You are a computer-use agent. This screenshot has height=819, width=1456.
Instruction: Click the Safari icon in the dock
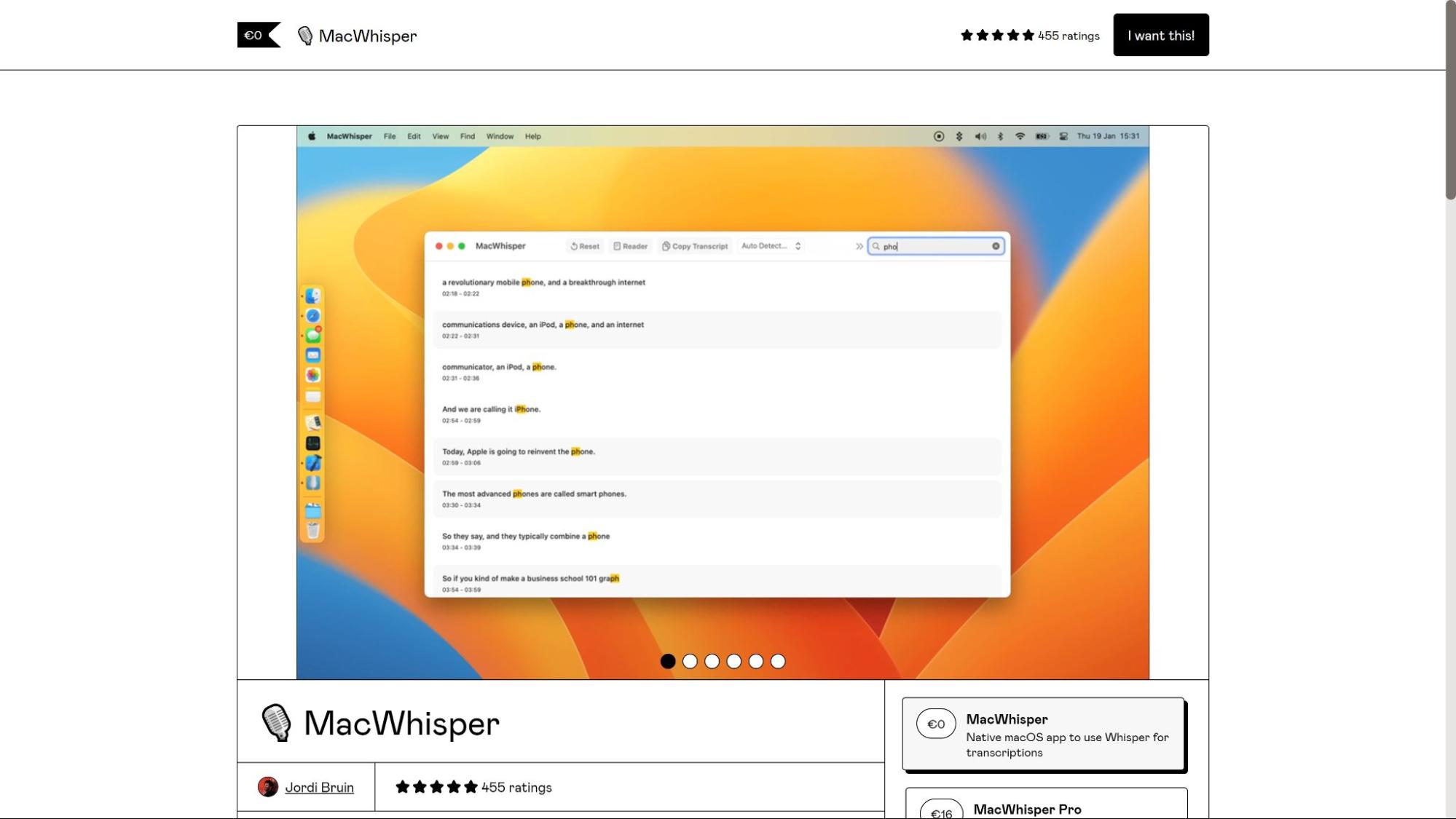point(313,316)
